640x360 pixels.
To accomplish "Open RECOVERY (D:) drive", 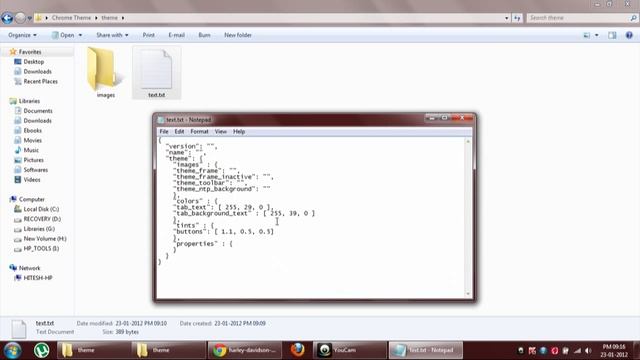I will pos(42,219).
